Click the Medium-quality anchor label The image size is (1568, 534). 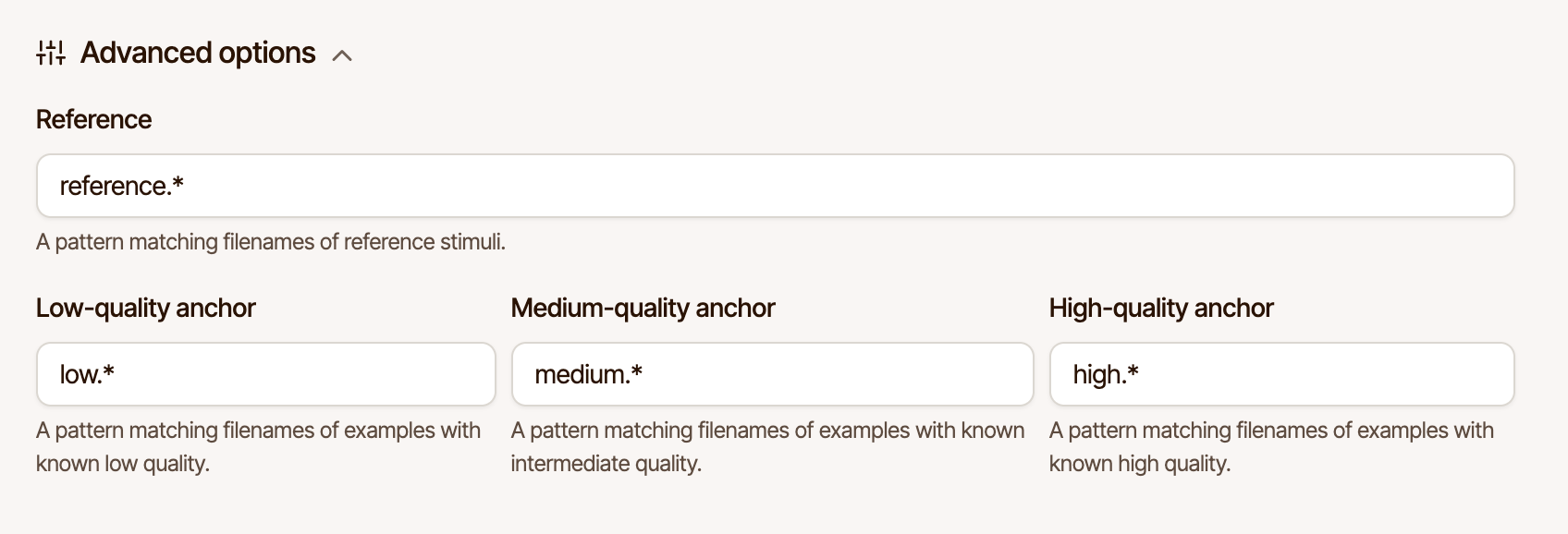click(x=643, y=308)
